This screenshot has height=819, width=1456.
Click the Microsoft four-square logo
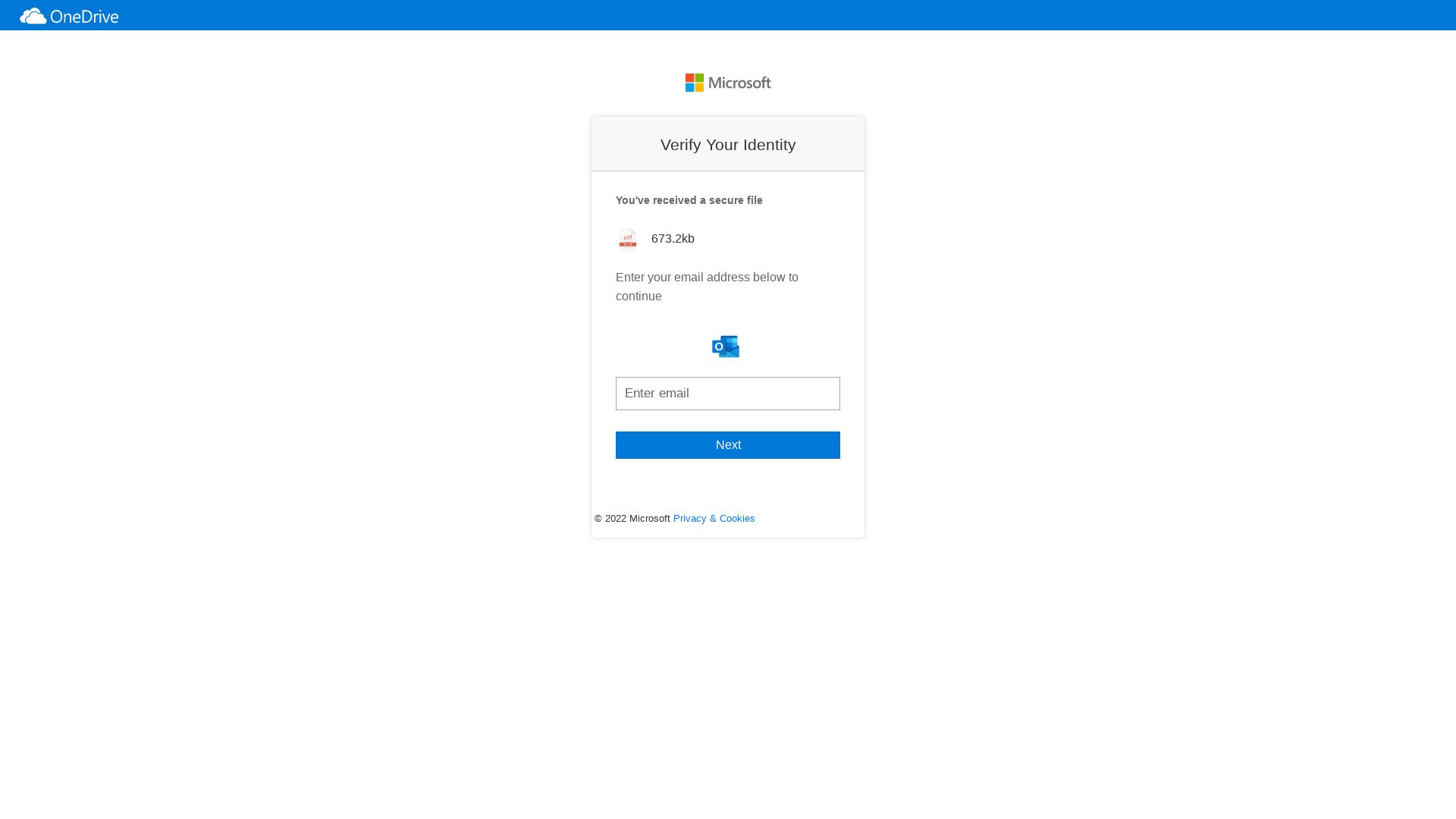click(x=694, y=83)
